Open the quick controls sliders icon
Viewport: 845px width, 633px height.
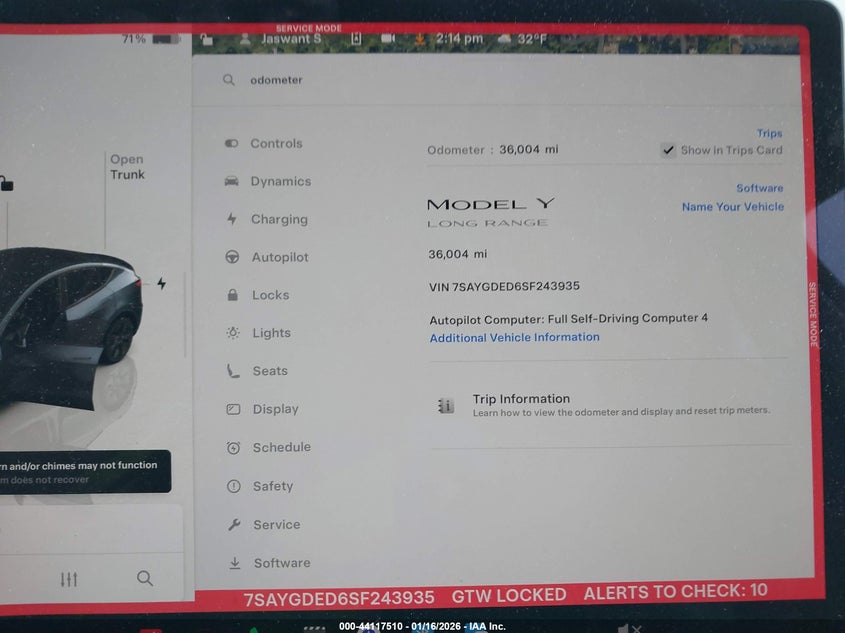69,579
